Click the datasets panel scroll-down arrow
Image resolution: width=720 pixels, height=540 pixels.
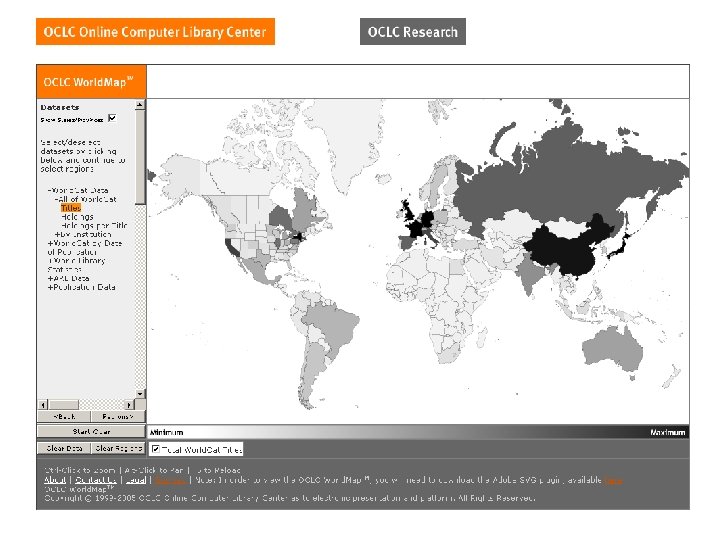pyautogui.click(x=140, y=394)
